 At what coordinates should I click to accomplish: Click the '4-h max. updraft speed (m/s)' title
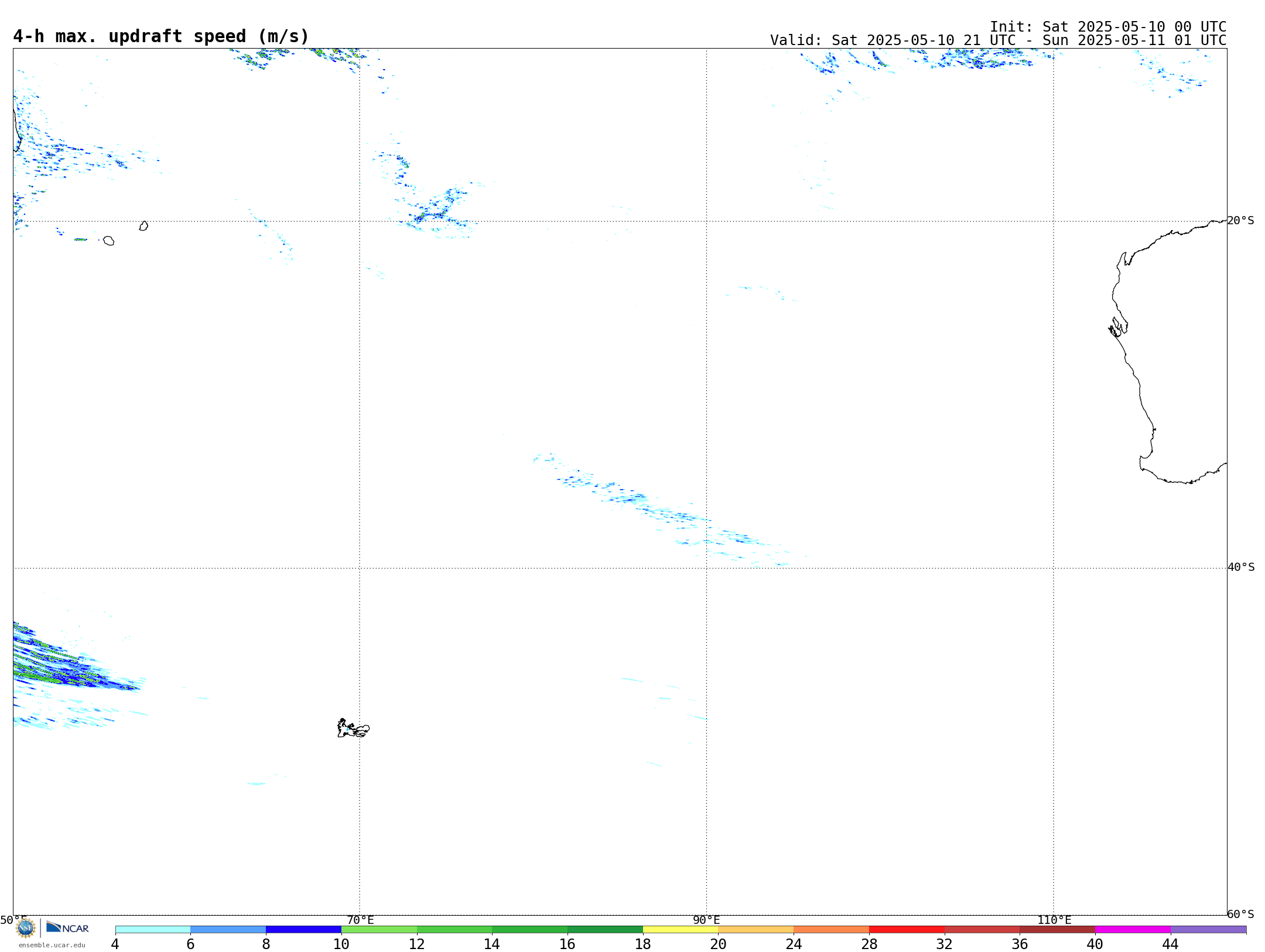[161, 36]
